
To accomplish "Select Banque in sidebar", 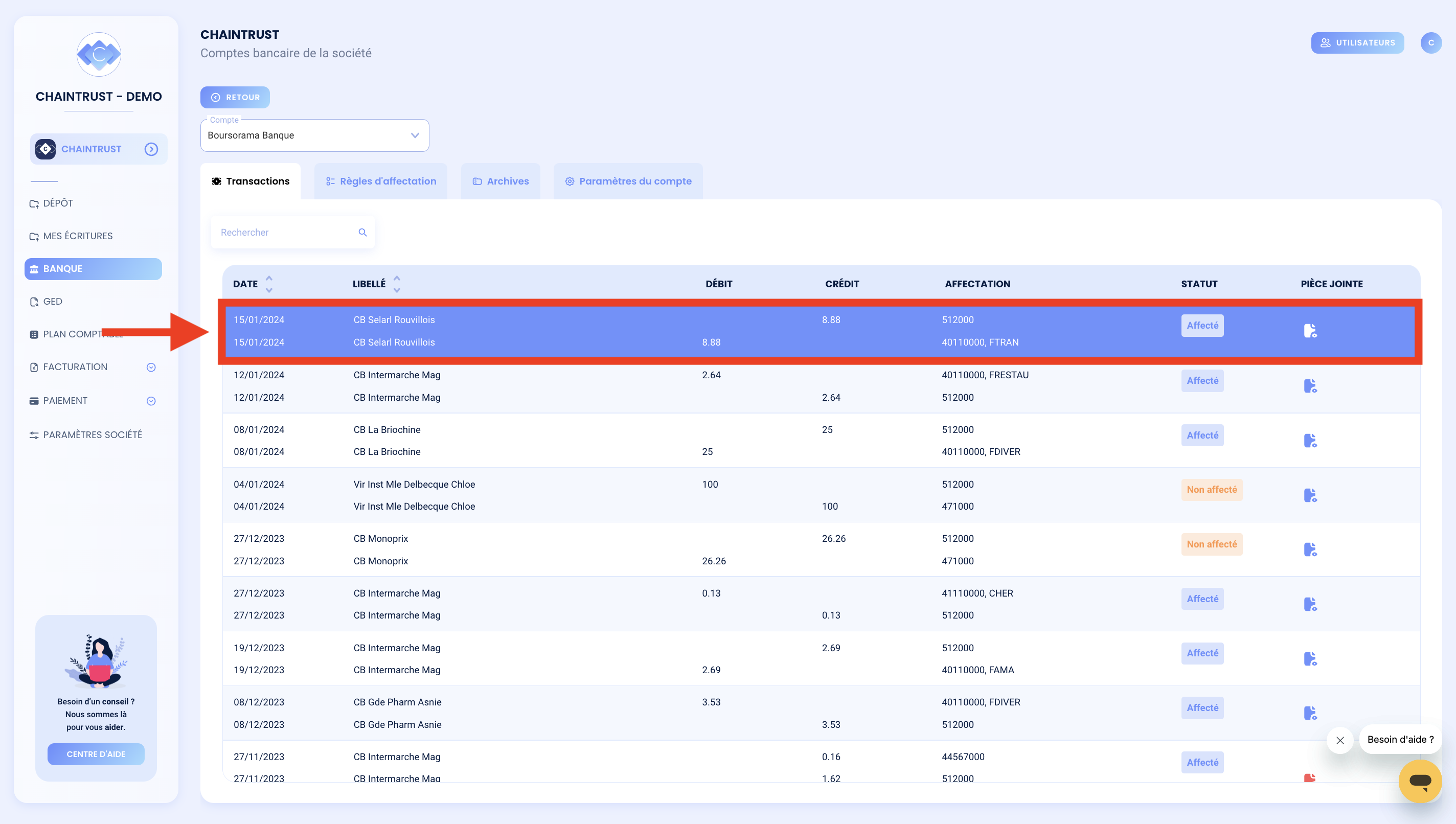I will (93, 269).
